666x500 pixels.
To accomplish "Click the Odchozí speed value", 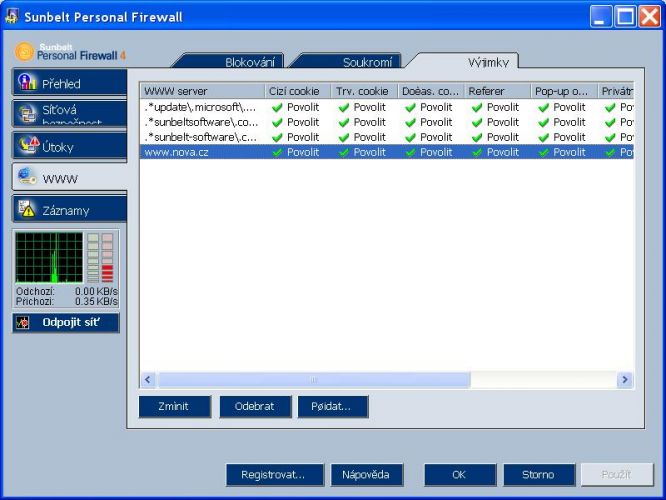I will 96,291.
